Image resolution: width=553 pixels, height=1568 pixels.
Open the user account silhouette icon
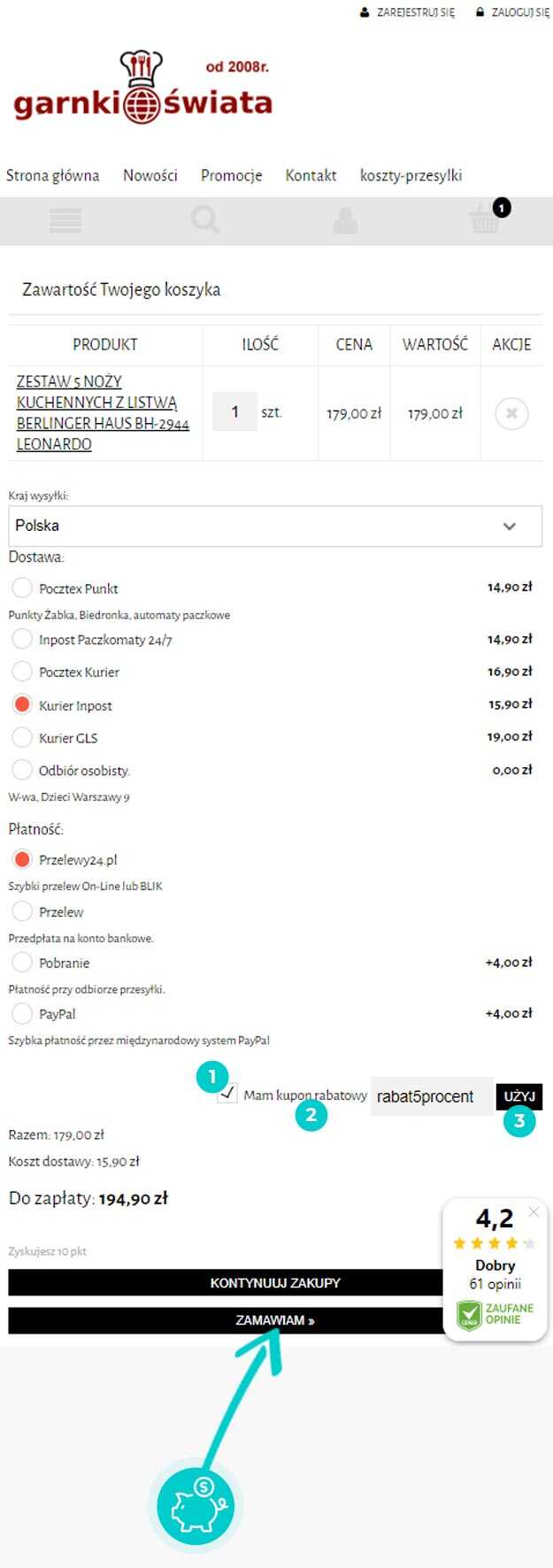tap(345, 220)
